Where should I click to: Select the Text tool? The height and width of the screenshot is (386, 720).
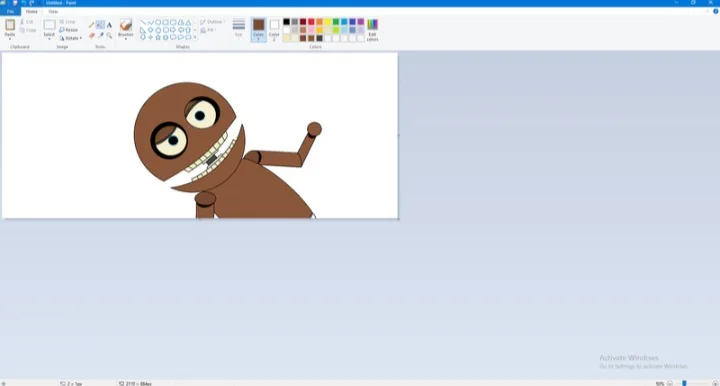(109, 25)
